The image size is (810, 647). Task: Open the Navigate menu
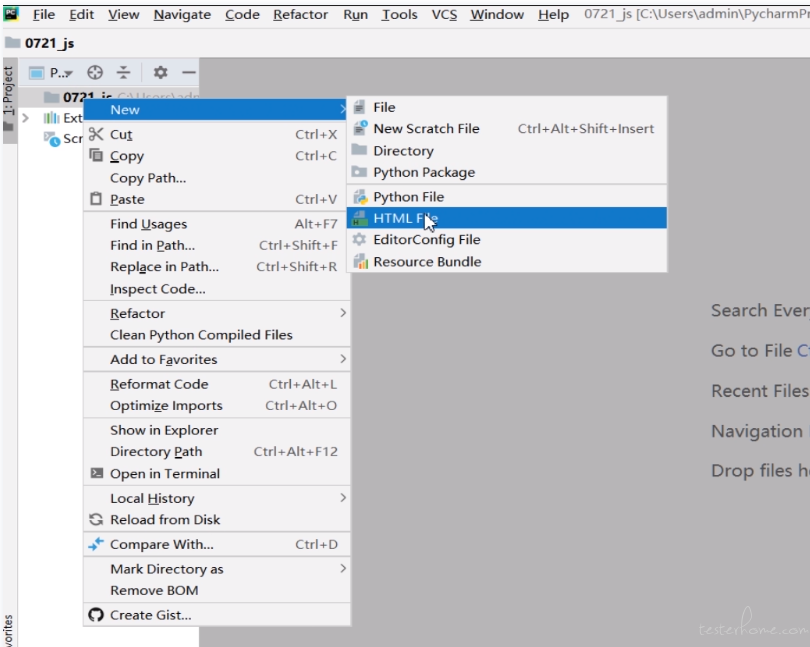pos(182,14)
